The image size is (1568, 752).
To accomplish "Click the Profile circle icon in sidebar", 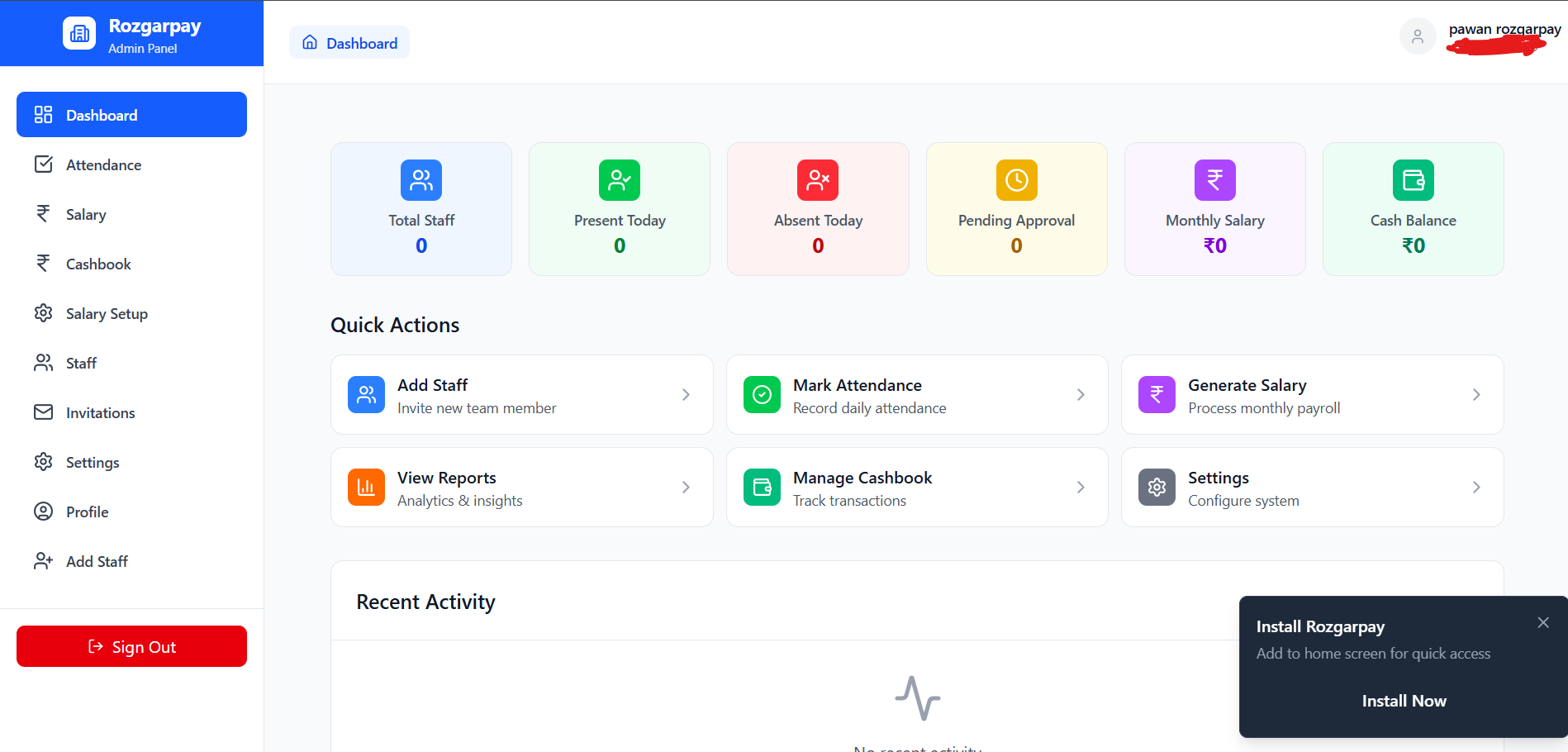I will (x=44, y=512).
